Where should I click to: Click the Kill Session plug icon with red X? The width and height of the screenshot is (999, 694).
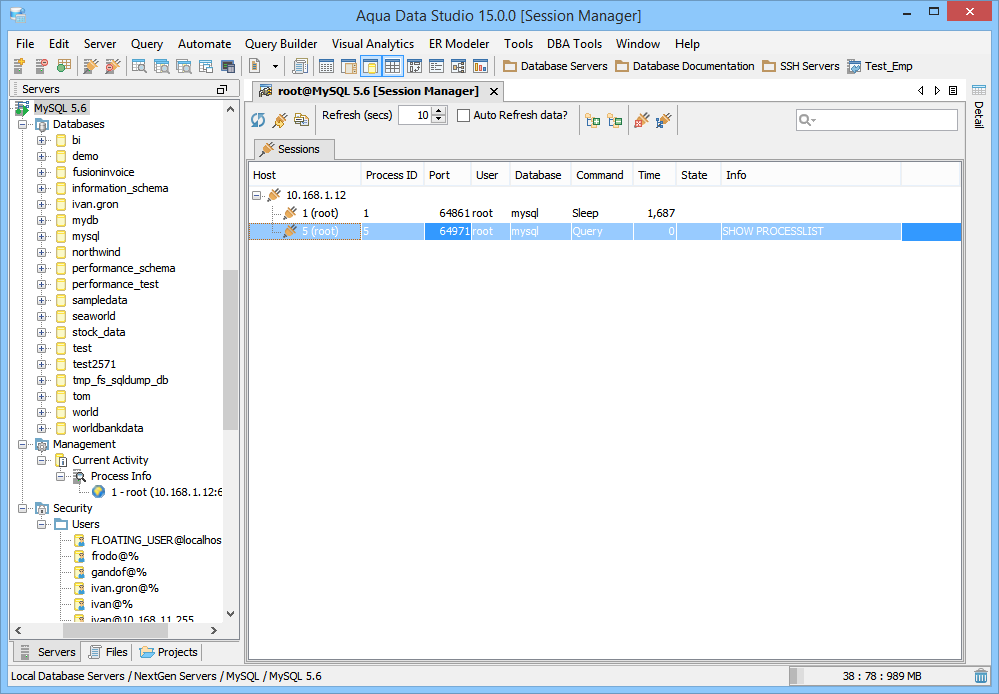pos(642,120)
